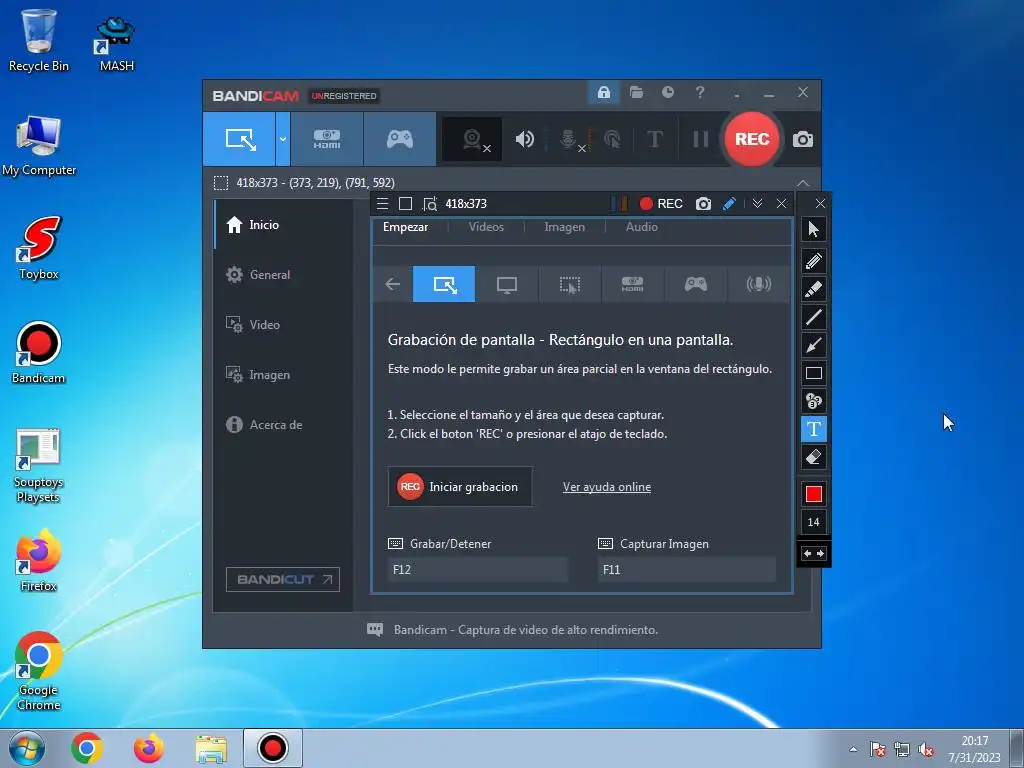Viewport: 1024px width, 768px height.
Task: Select audio only recording mode tile
Action: pos(758,284)
